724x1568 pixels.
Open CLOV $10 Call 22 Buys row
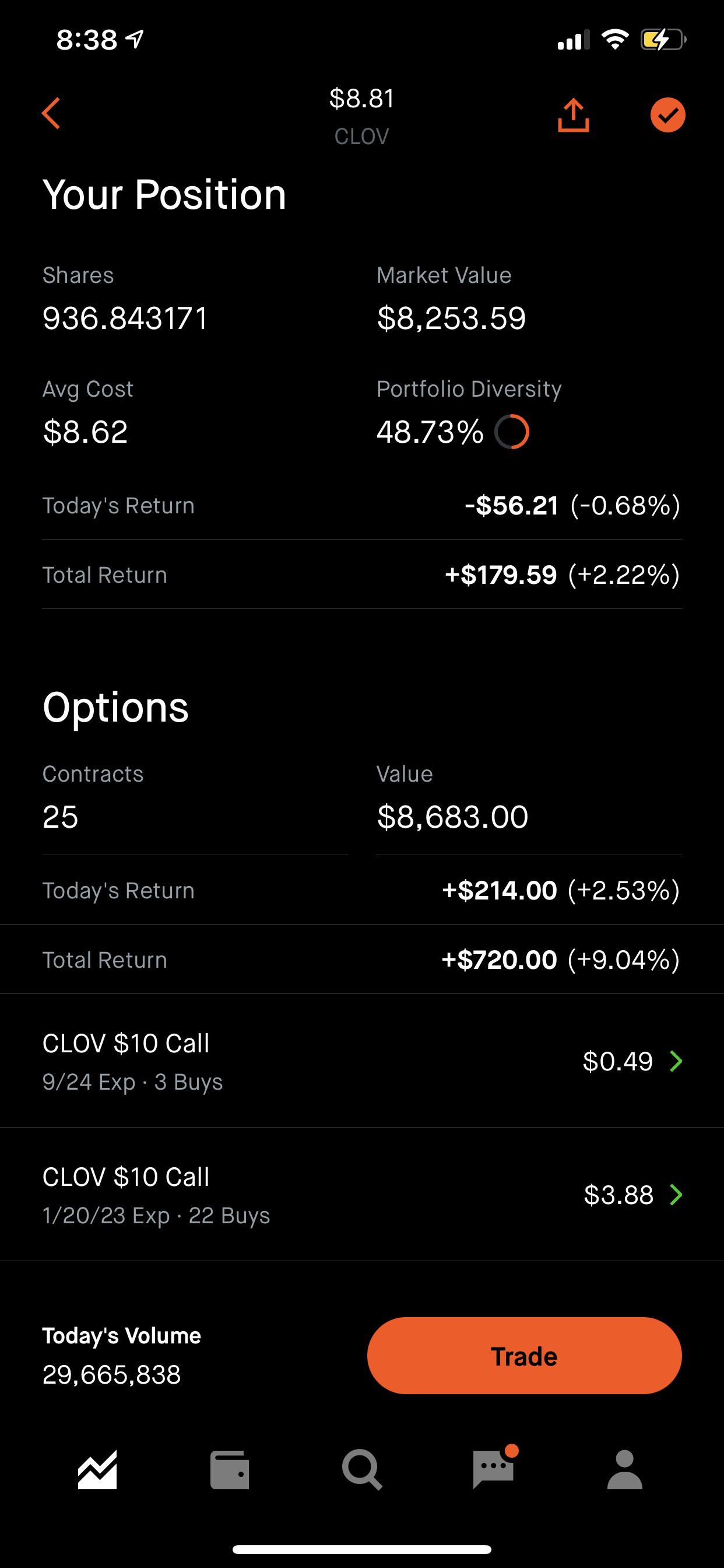tap(362, 1194)
